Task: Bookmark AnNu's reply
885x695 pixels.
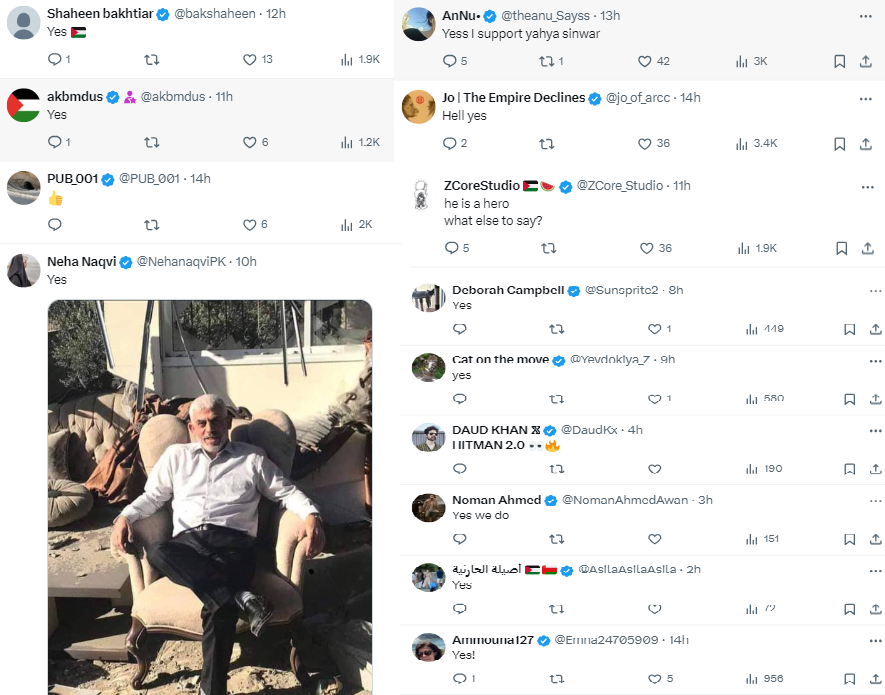Action: coord(840,61)
